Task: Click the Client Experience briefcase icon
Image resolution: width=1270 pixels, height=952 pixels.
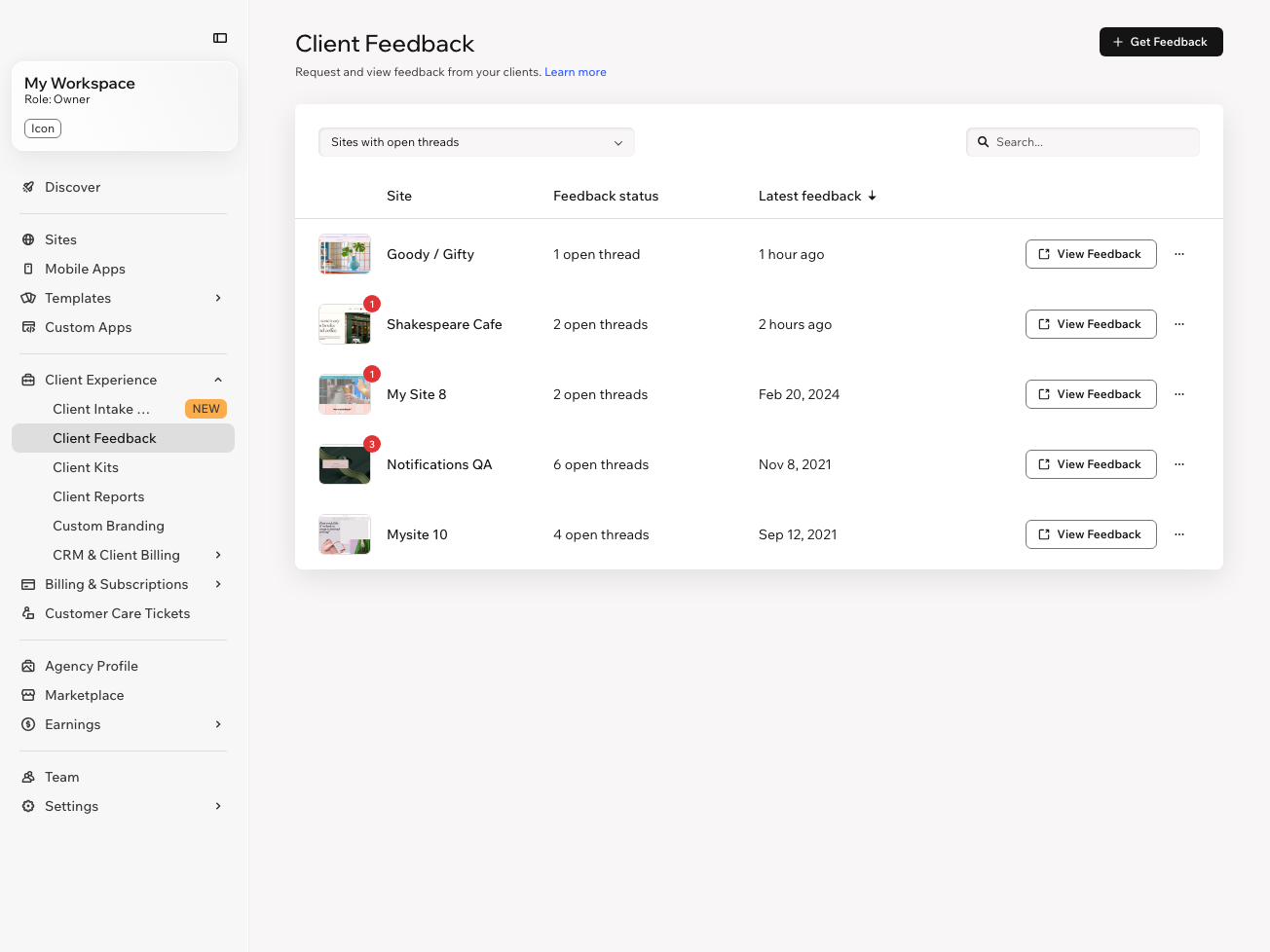Action: click(28, 380)
